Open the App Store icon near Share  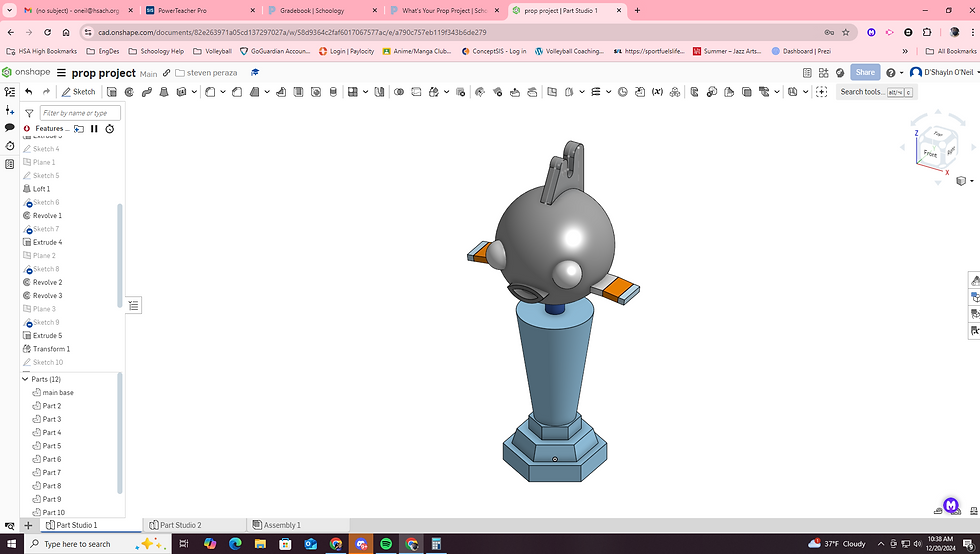(x=823, y=73)
